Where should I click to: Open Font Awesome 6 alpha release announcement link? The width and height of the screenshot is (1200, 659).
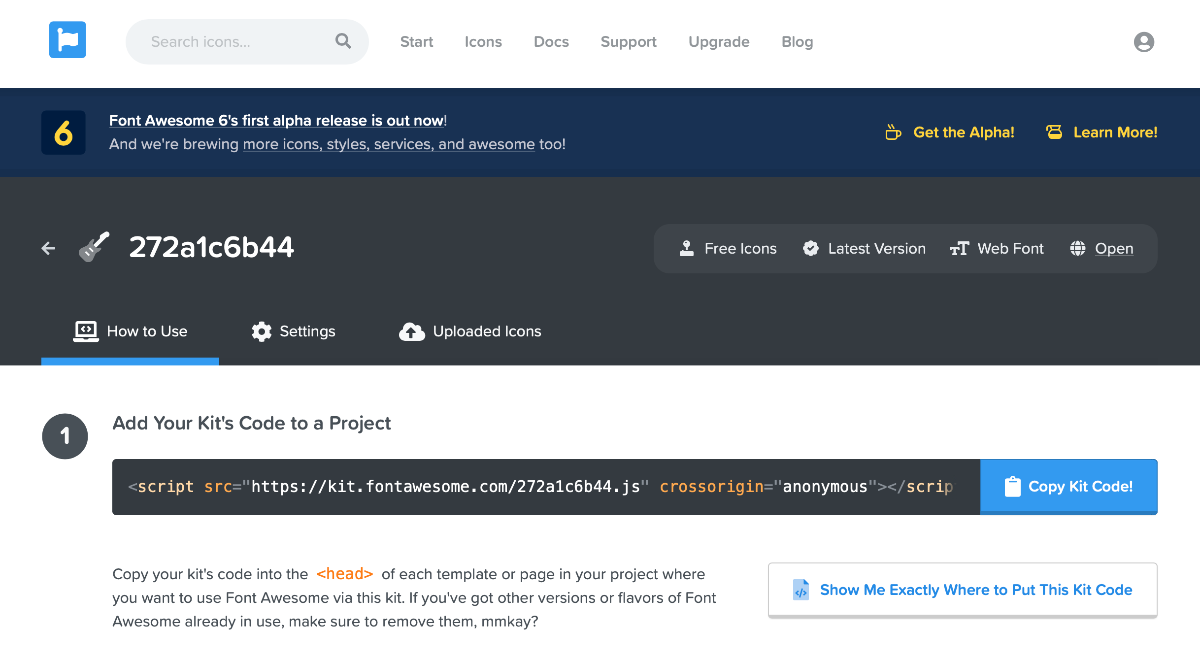tap(276, 120)
